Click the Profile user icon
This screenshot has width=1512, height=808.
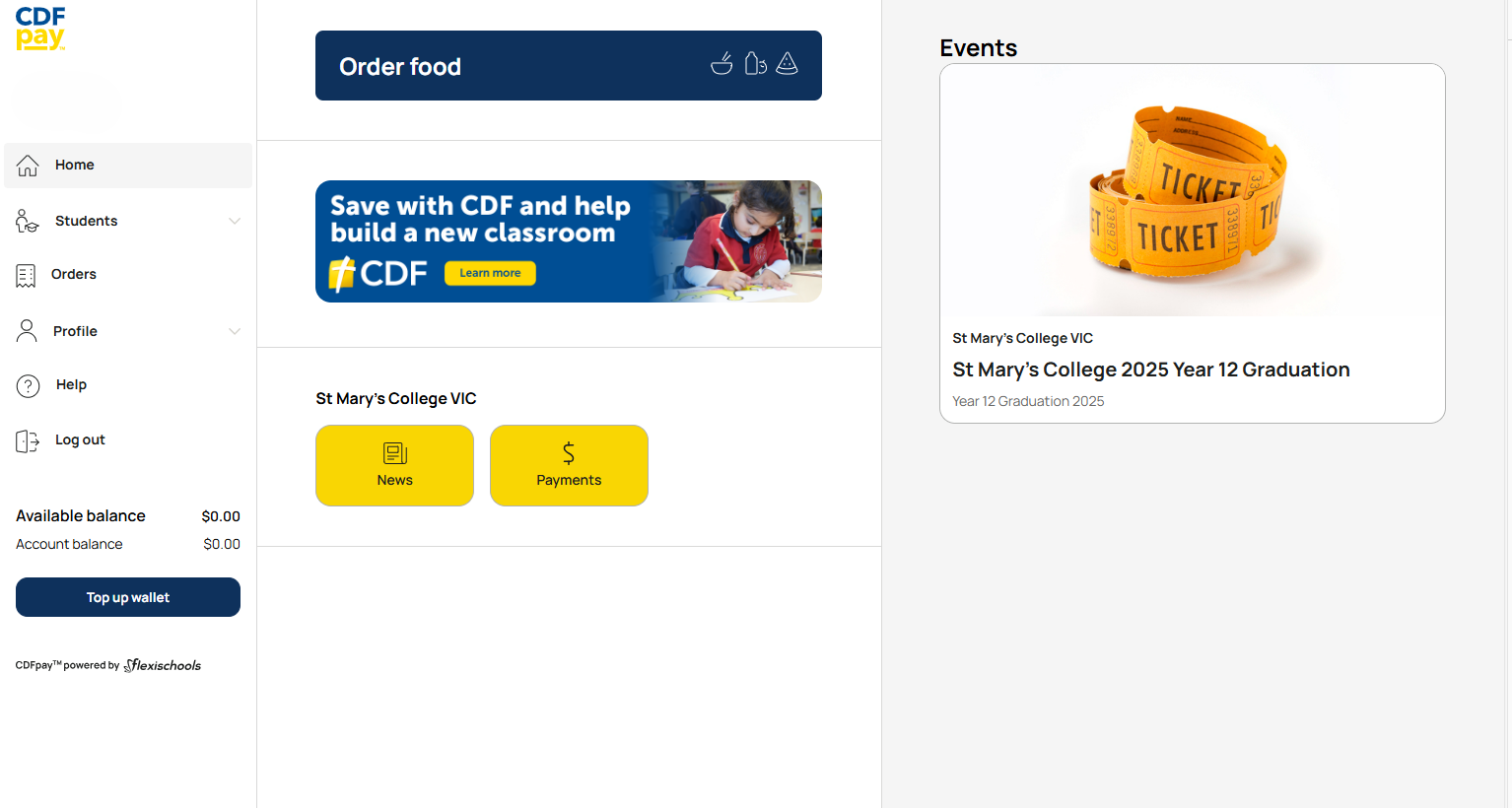tap(27, 331)
